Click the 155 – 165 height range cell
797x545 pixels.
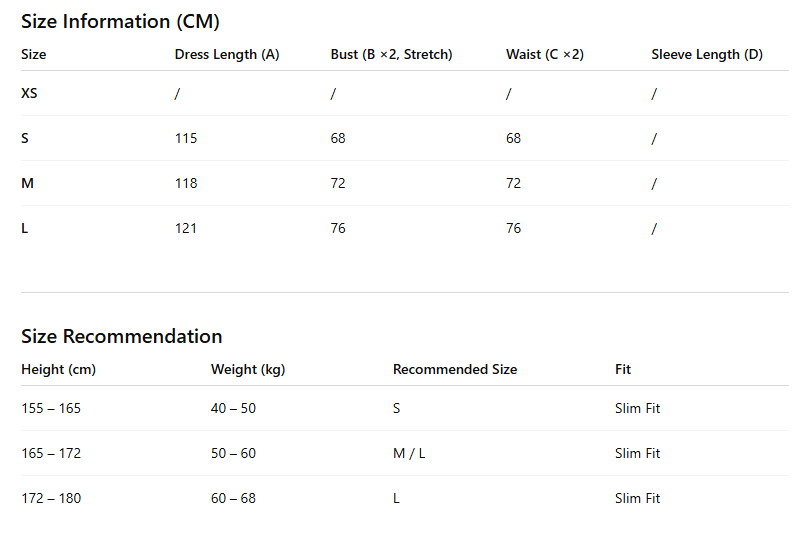pyautogui.click(x=51, y=408)
